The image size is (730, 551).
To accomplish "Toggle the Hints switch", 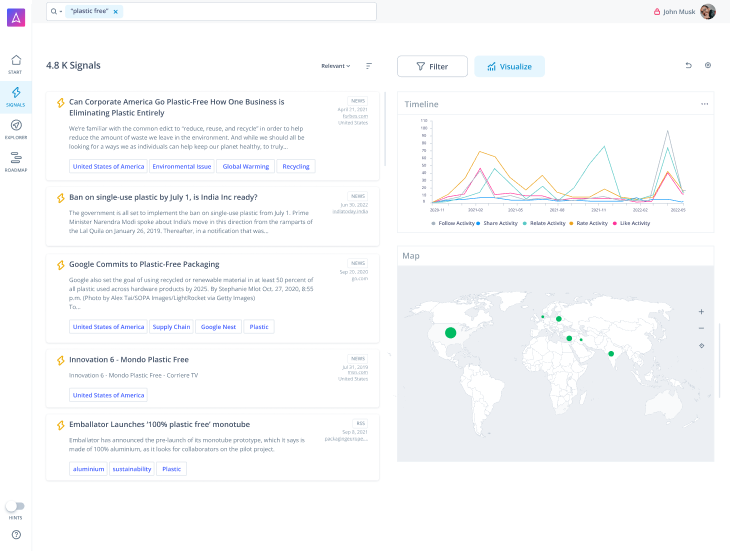I will [15, 507].
